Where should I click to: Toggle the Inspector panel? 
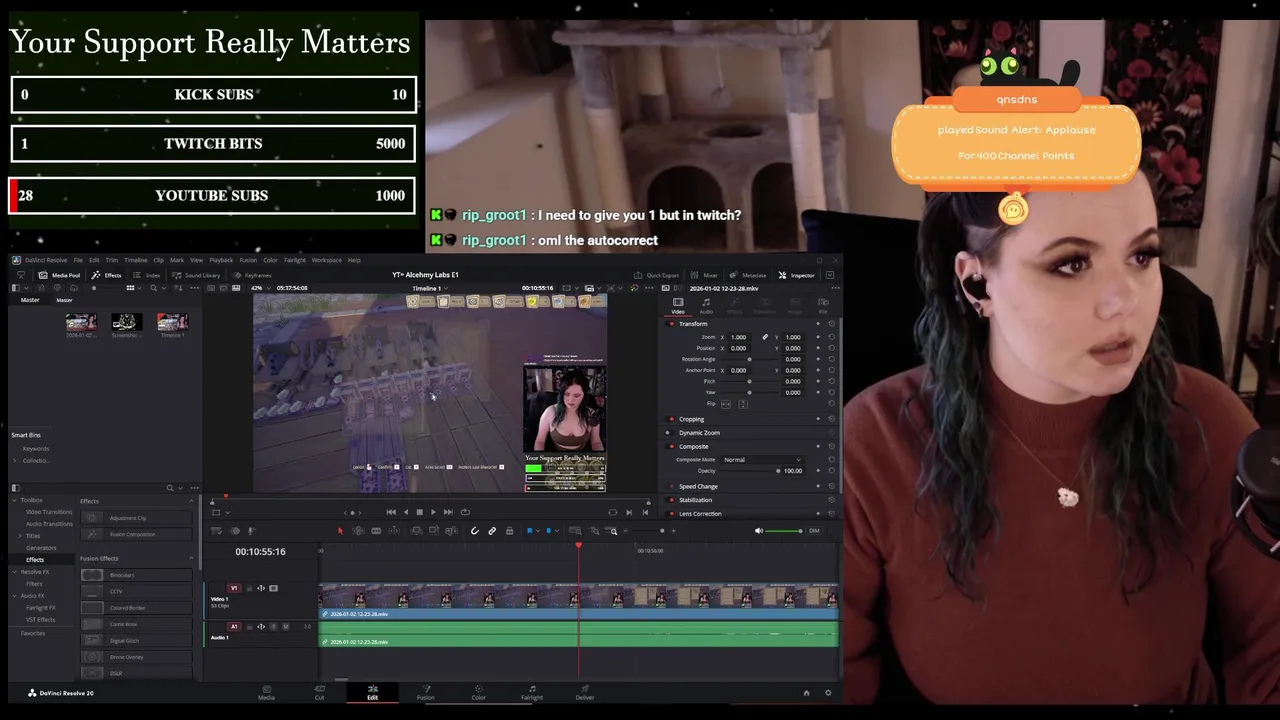tap(797, 275)
